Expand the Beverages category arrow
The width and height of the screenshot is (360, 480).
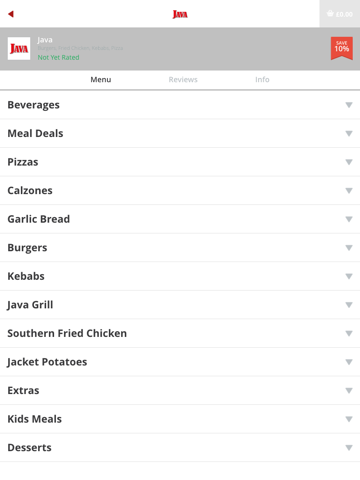pyautogui.click(x=349, y=105)
